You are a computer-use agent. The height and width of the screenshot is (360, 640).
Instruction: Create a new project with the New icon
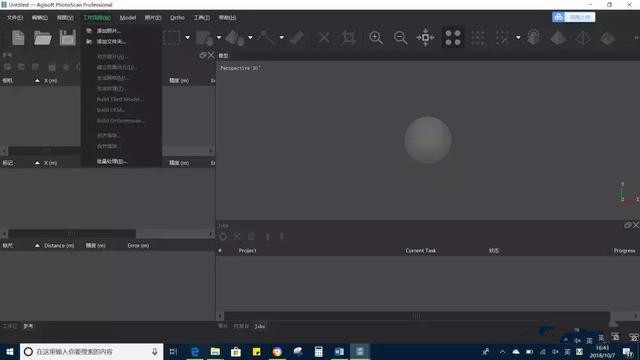pyautogui.click(x=18, y=38)
